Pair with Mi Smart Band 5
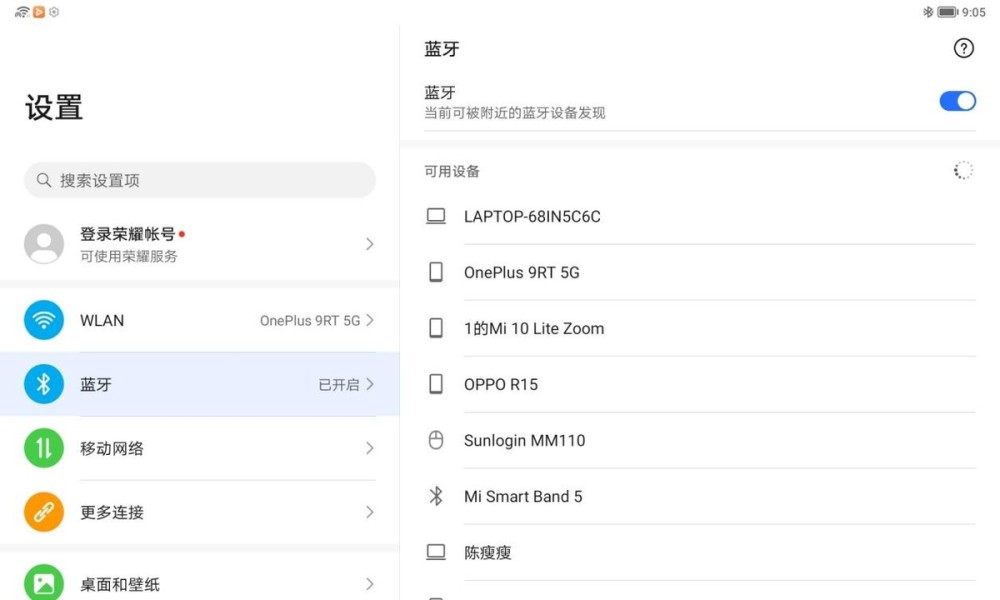The image size is (1000, 600). (700, 496)
